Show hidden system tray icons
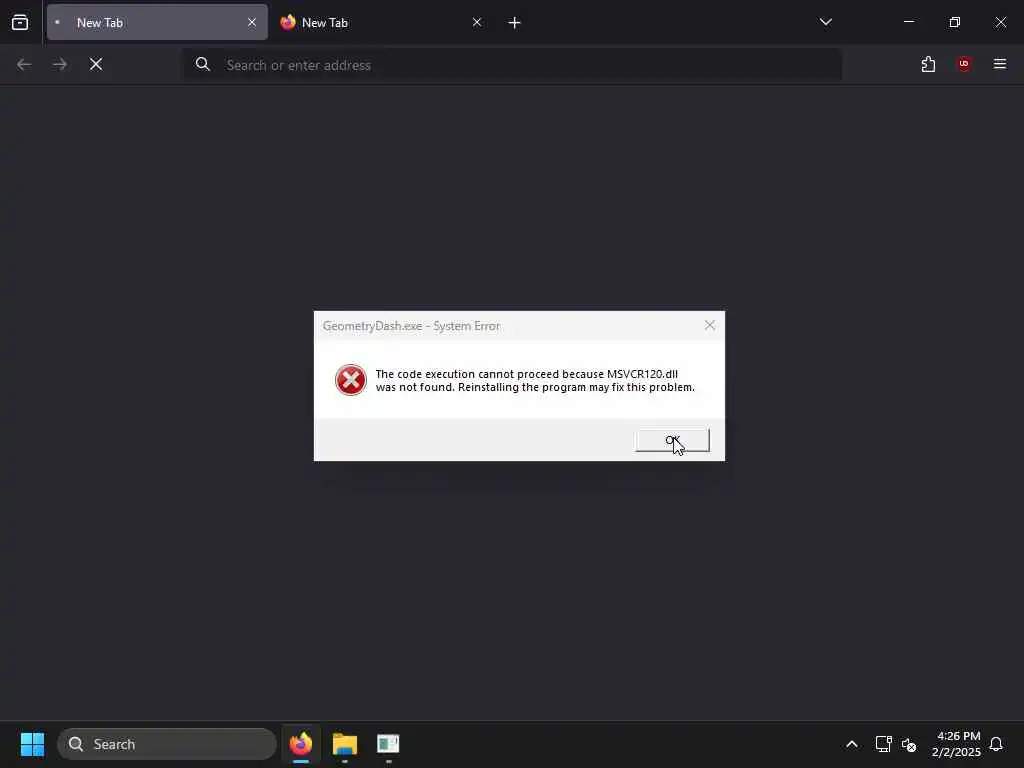This screenshot has height=768, width=1024. pos(852,744)
